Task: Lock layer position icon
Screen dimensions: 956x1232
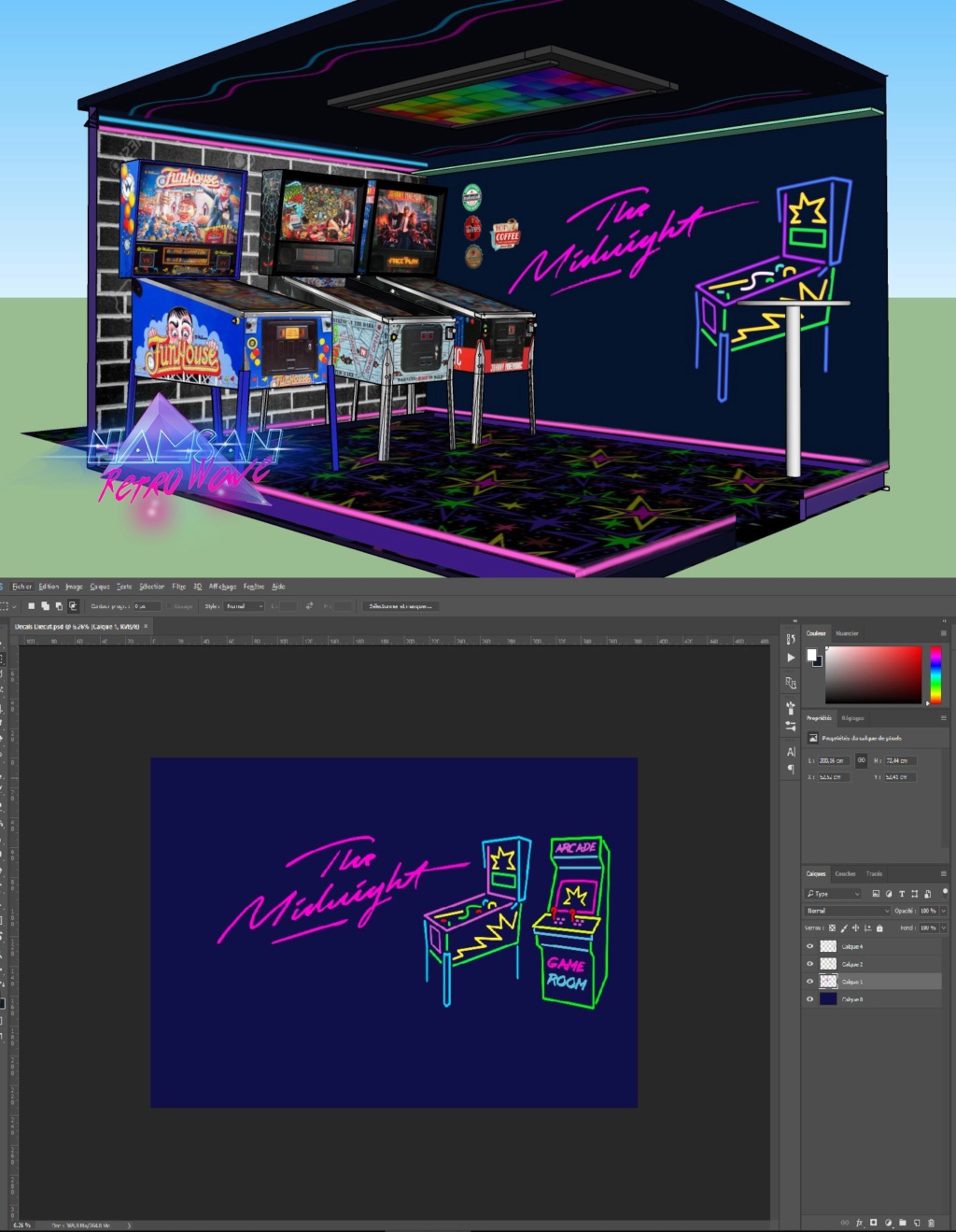Action: (856, 928)
